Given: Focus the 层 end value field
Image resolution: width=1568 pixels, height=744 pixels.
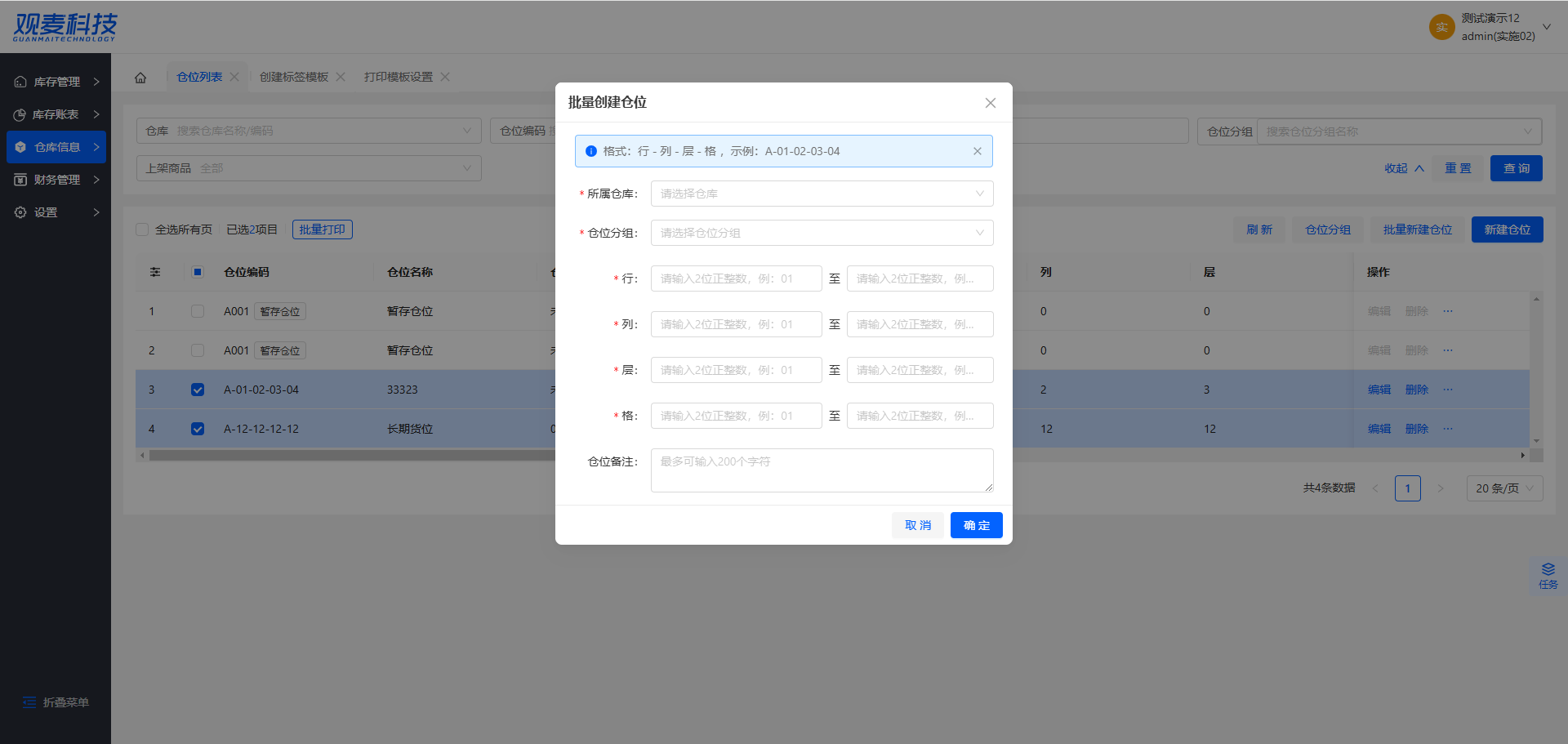Looking at the screenshot, I should click(920, 370).
